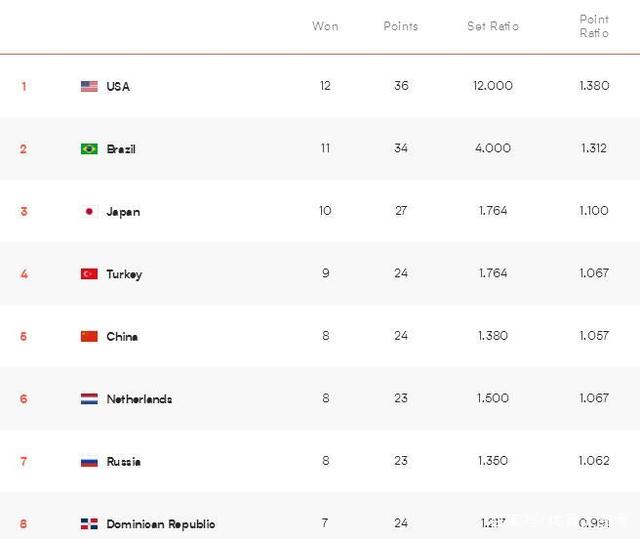This screenshot has height=539, width=640.
Task: Click the Netherlands flag icon
Action: pyautogui.click(x=89, y=399)
